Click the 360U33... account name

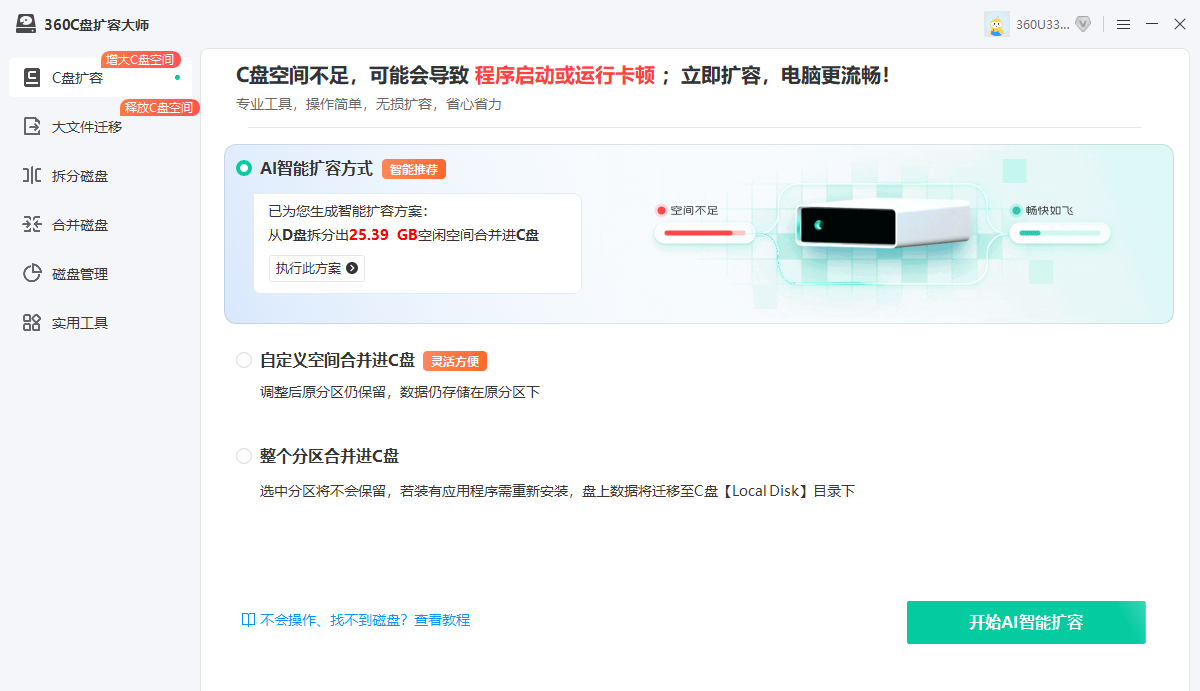coord(1042,24)
